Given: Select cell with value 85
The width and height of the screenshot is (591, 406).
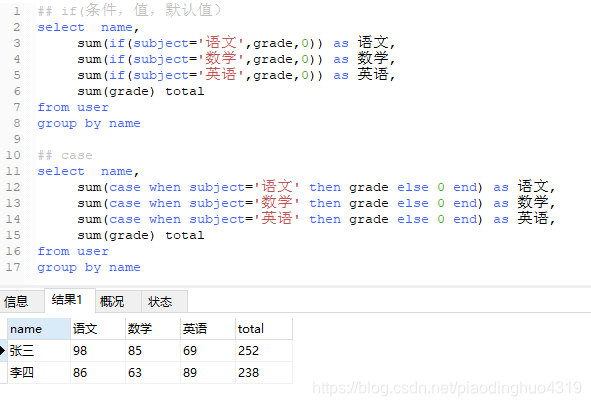Looking at the screenshot, I should (x=153, y=351).
